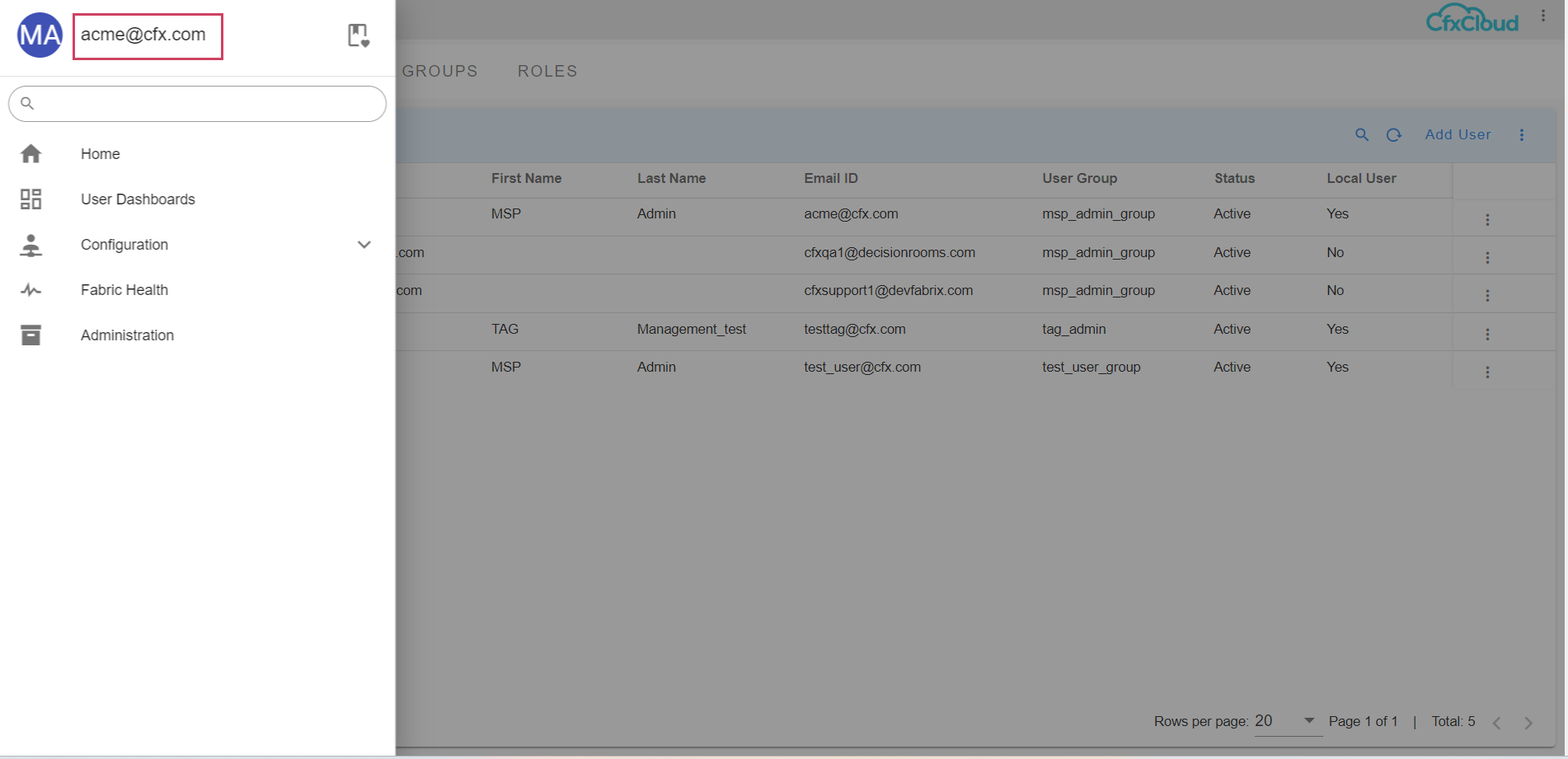Open row actions for testtag@cfx.com user
The width and height of the screenshot is (1568, 759).
[x=1487, y=335]
